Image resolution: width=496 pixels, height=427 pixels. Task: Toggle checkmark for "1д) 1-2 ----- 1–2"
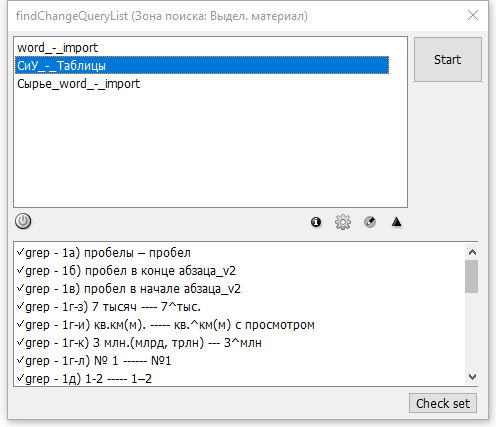pos(20,378)
